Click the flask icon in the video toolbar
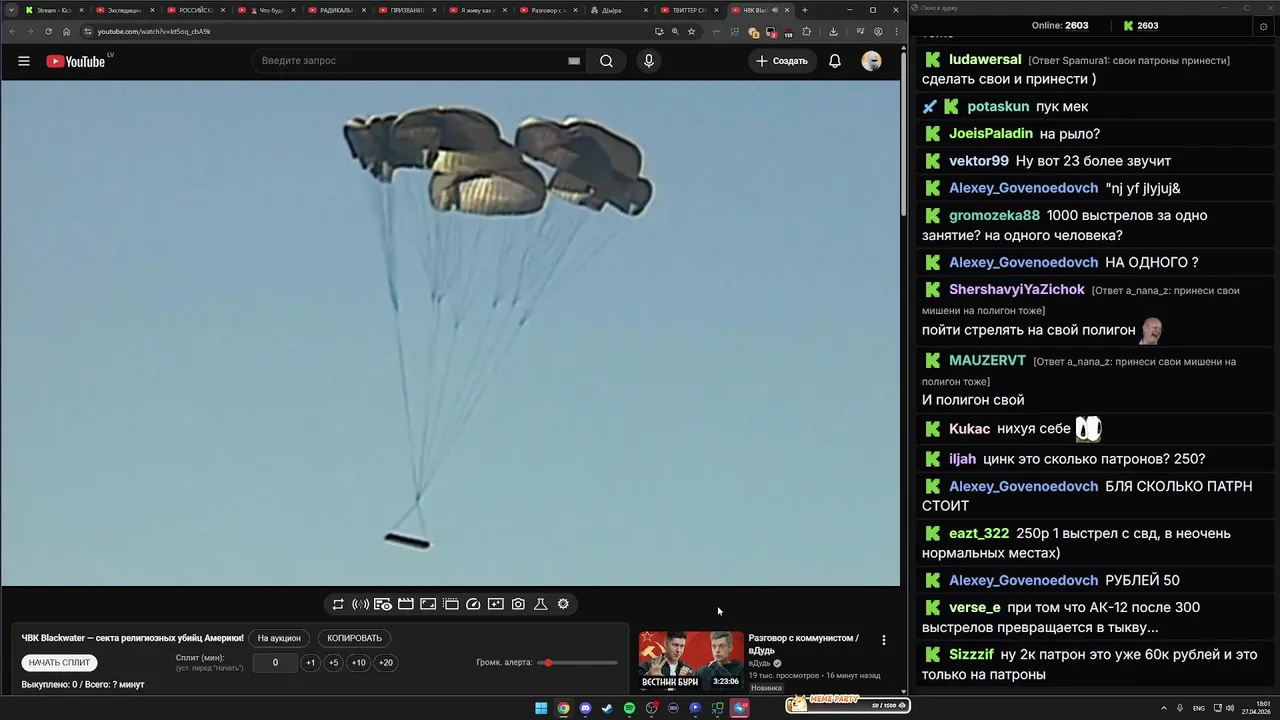 (x=541, y=604)
